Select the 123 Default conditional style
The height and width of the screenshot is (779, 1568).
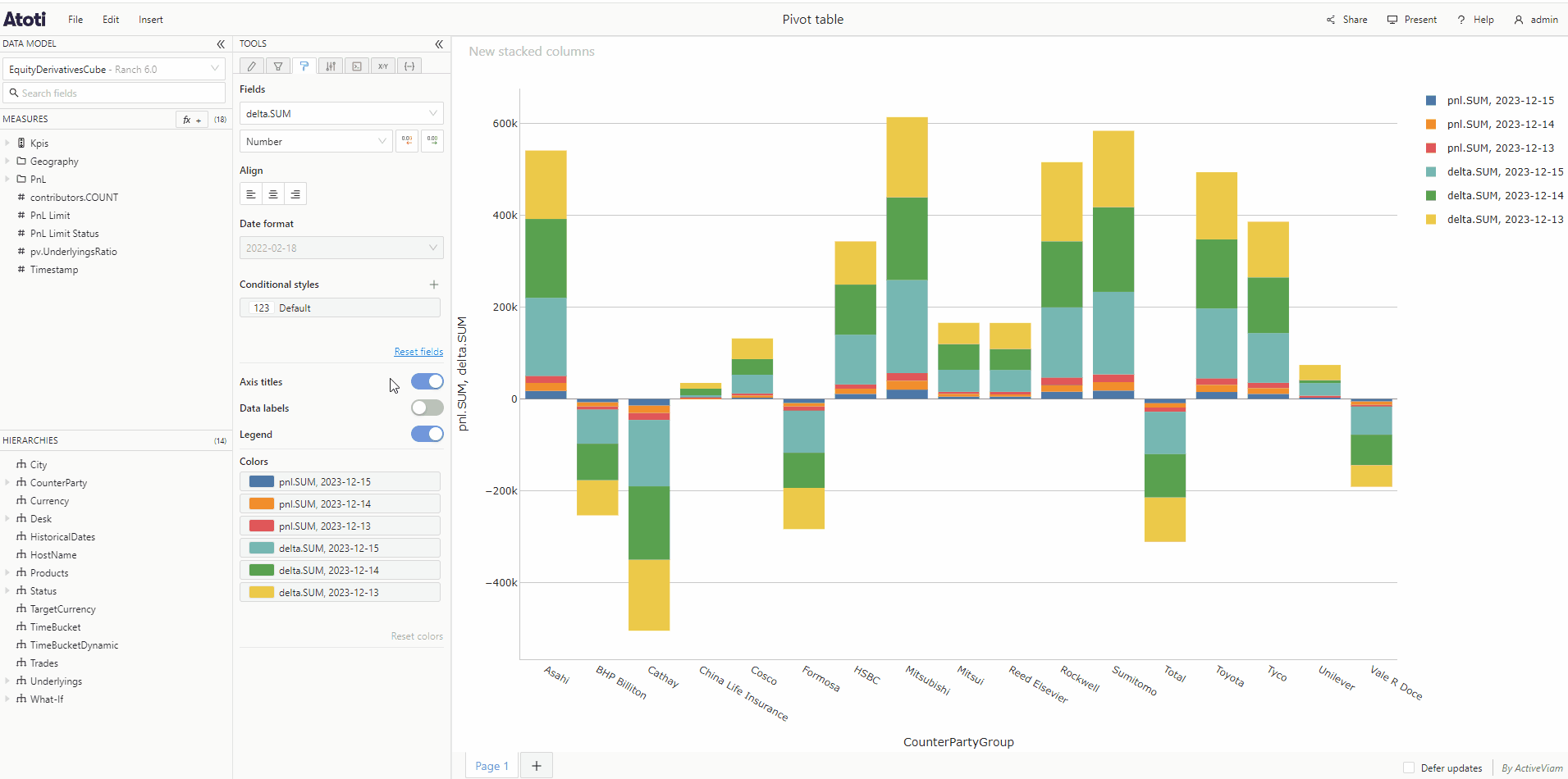pyautogui.click(x=340, y=308)
